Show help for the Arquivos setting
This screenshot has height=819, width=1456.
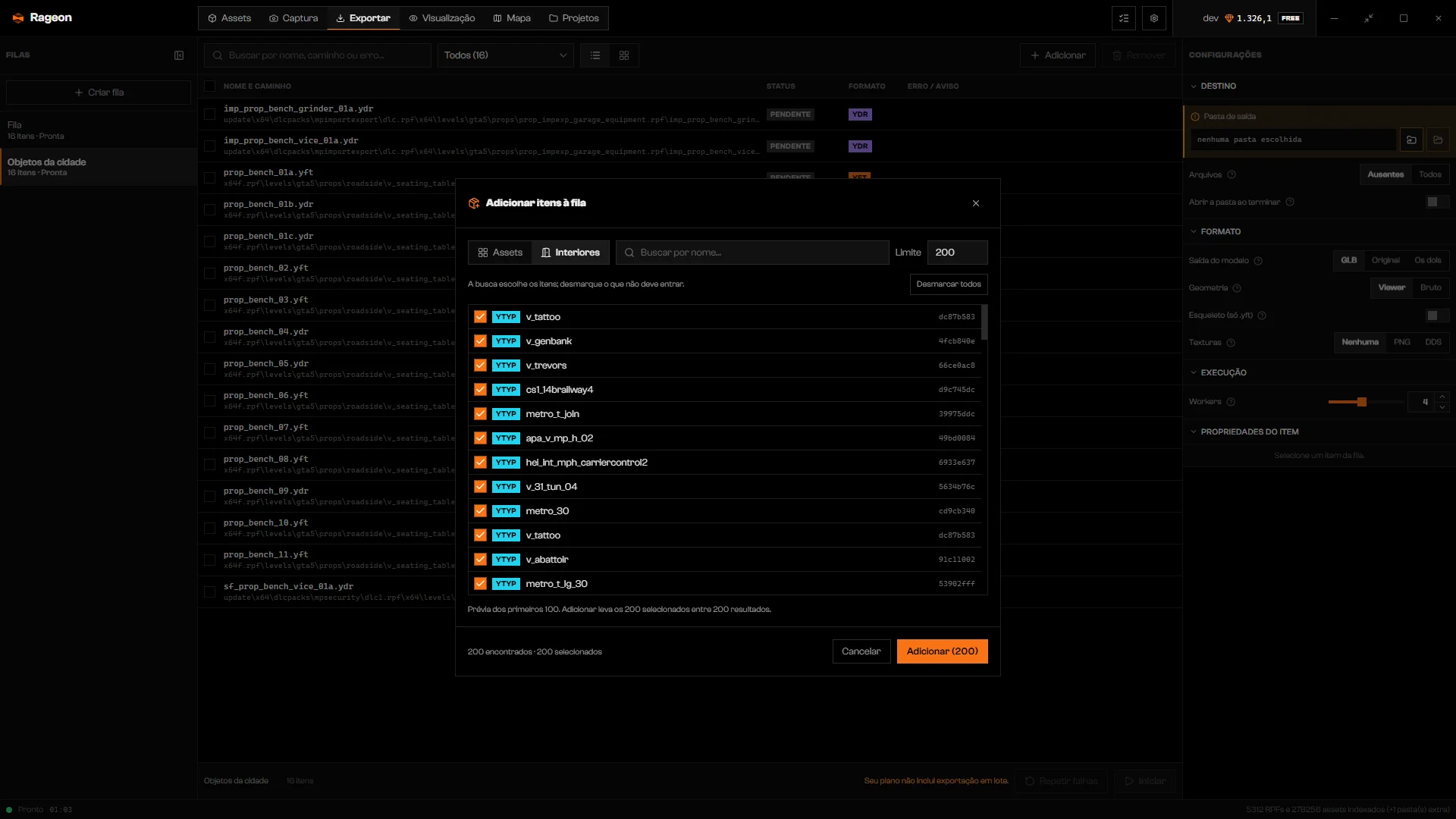point(1232,174)
